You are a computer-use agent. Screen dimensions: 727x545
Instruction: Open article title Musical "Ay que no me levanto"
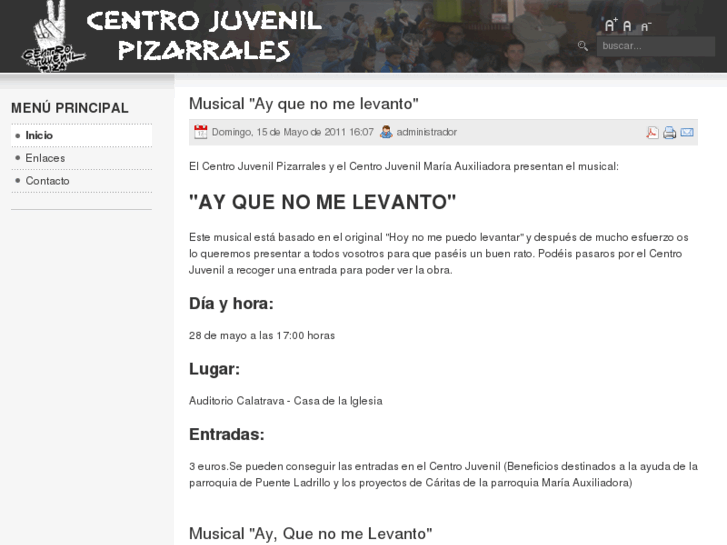point(304,104)
